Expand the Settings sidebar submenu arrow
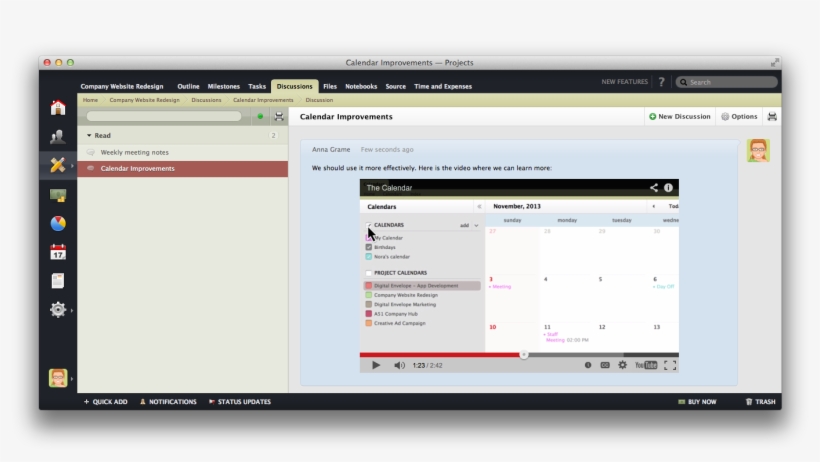Screen dimensions: 820x462 (x=72, y=310)
